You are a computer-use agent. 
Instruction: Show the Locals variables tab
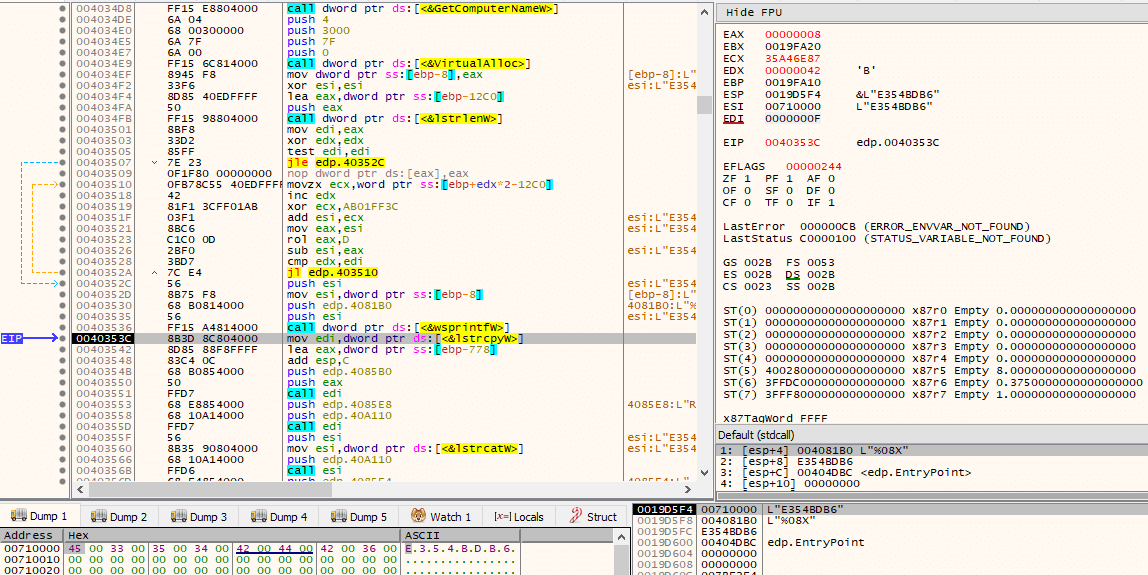pyautogui.click(x=519, y=516)
